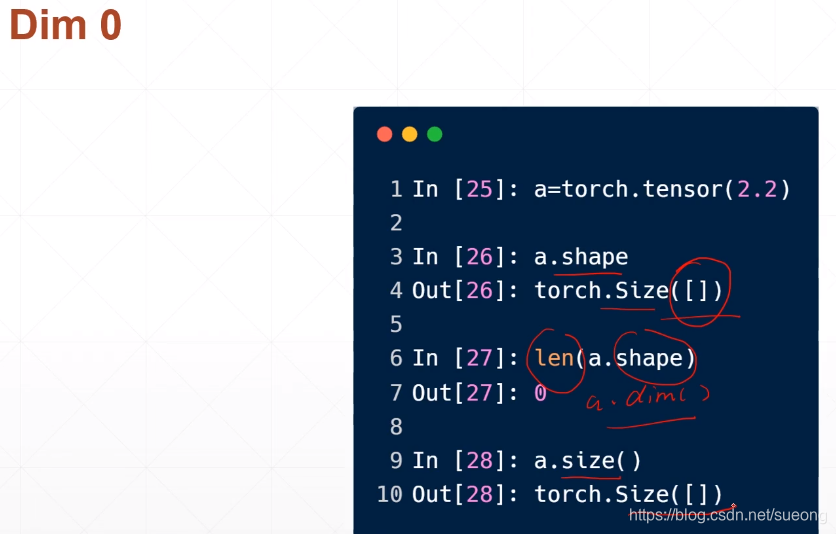The image size is (836, 534).
Task: Click the output value '0' on line 7
Action: point(541,393)
